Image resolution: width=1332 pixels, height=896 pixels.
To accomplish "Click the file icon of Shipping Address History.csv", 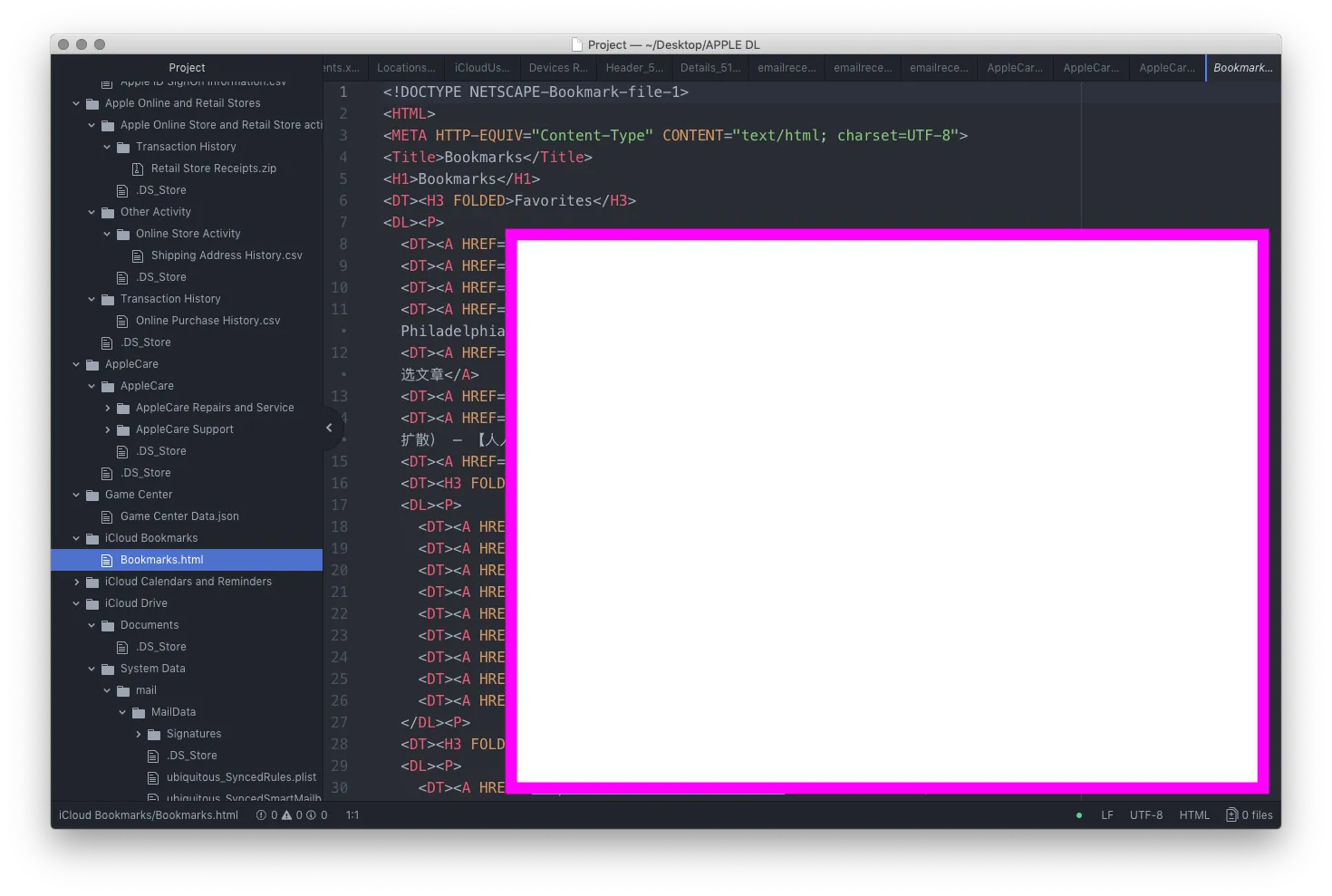I will coord(138,255).
